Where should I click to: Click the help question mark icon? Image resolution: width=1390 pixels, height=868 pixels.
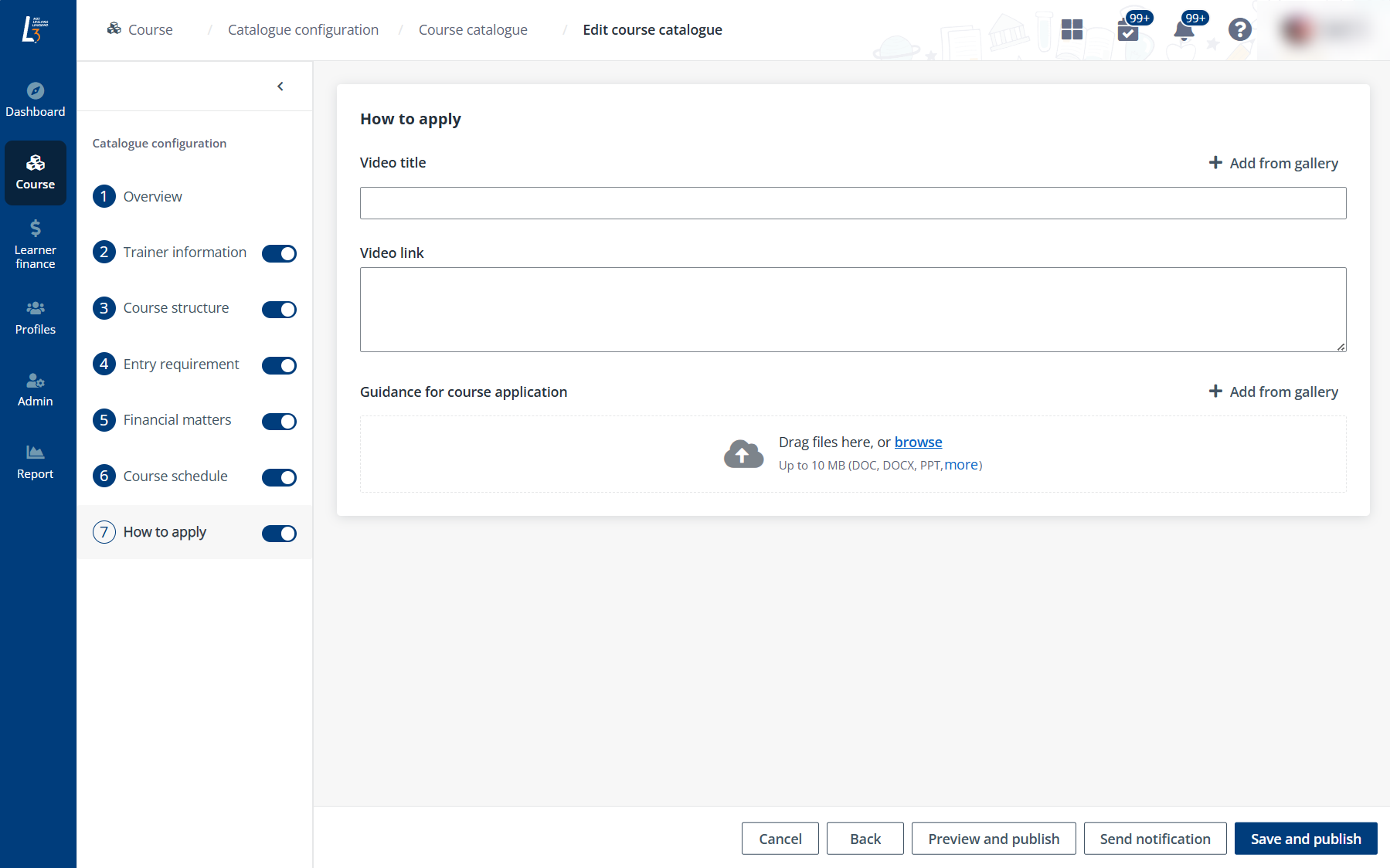1239,30
